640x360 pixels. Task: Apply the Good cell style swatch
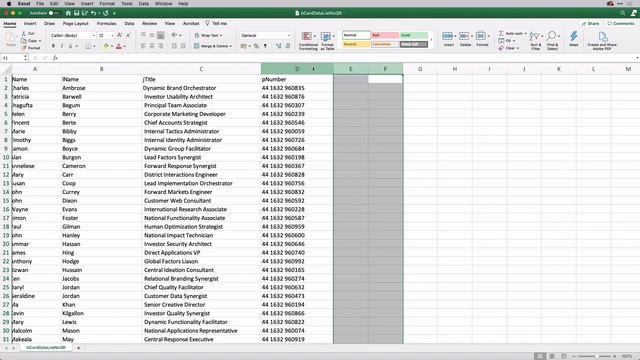click(x=414, y=36)
